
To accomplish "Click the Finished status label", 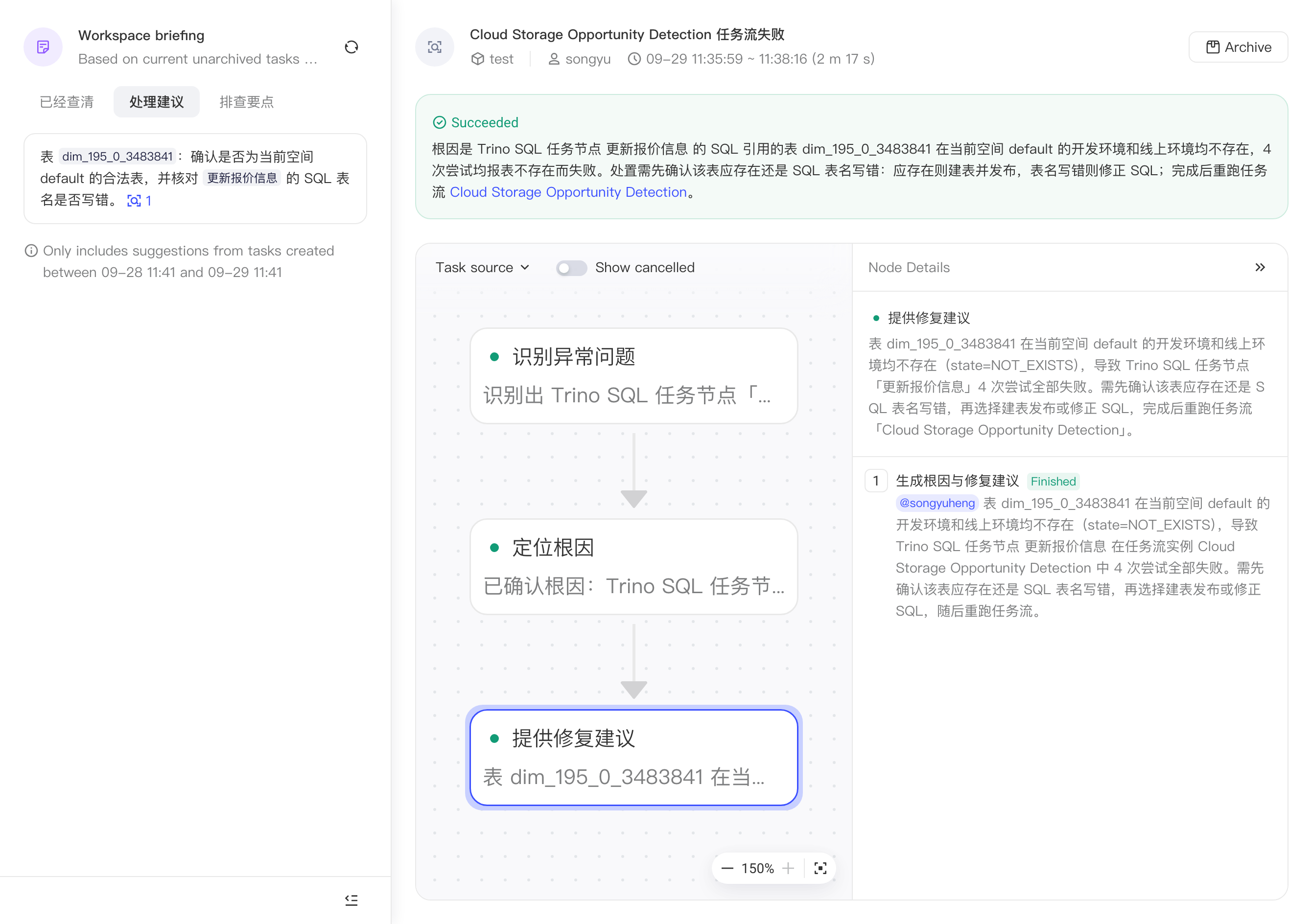I will (x=1053, y=481).
